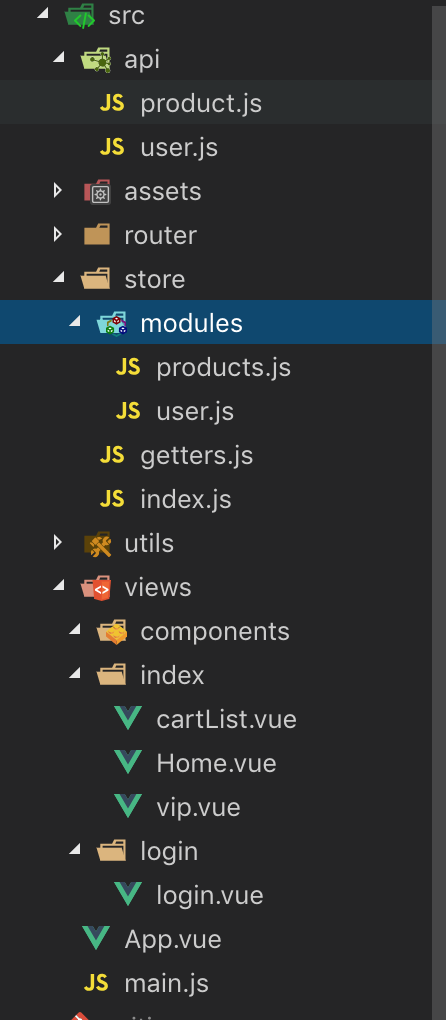This screenshot has height=1020, width=446.
Task: Collapse the store folder arrow
Action: 59,278
